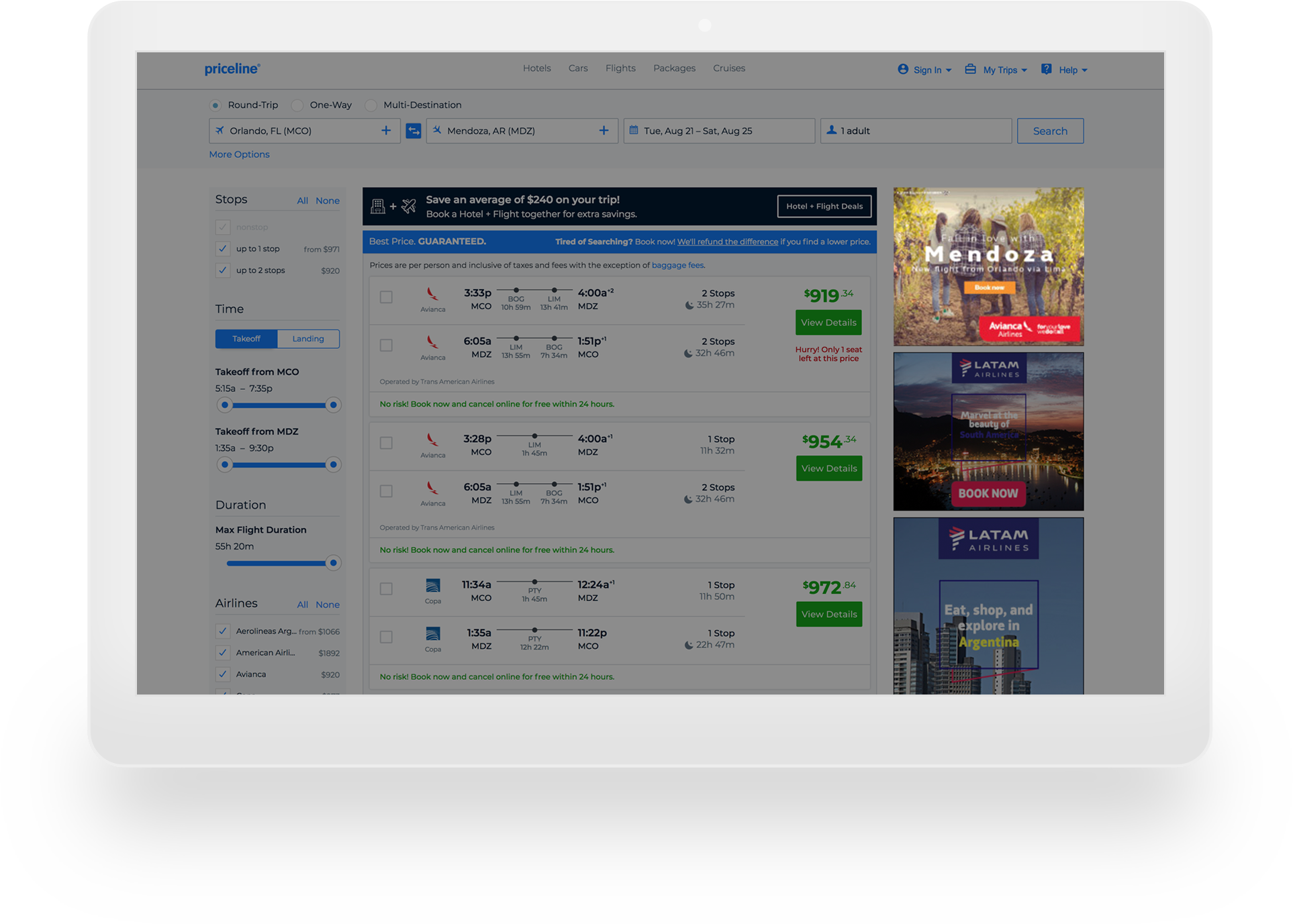
Task: Toggle the Avianca airline checkbox
Action: click(223, 674)
